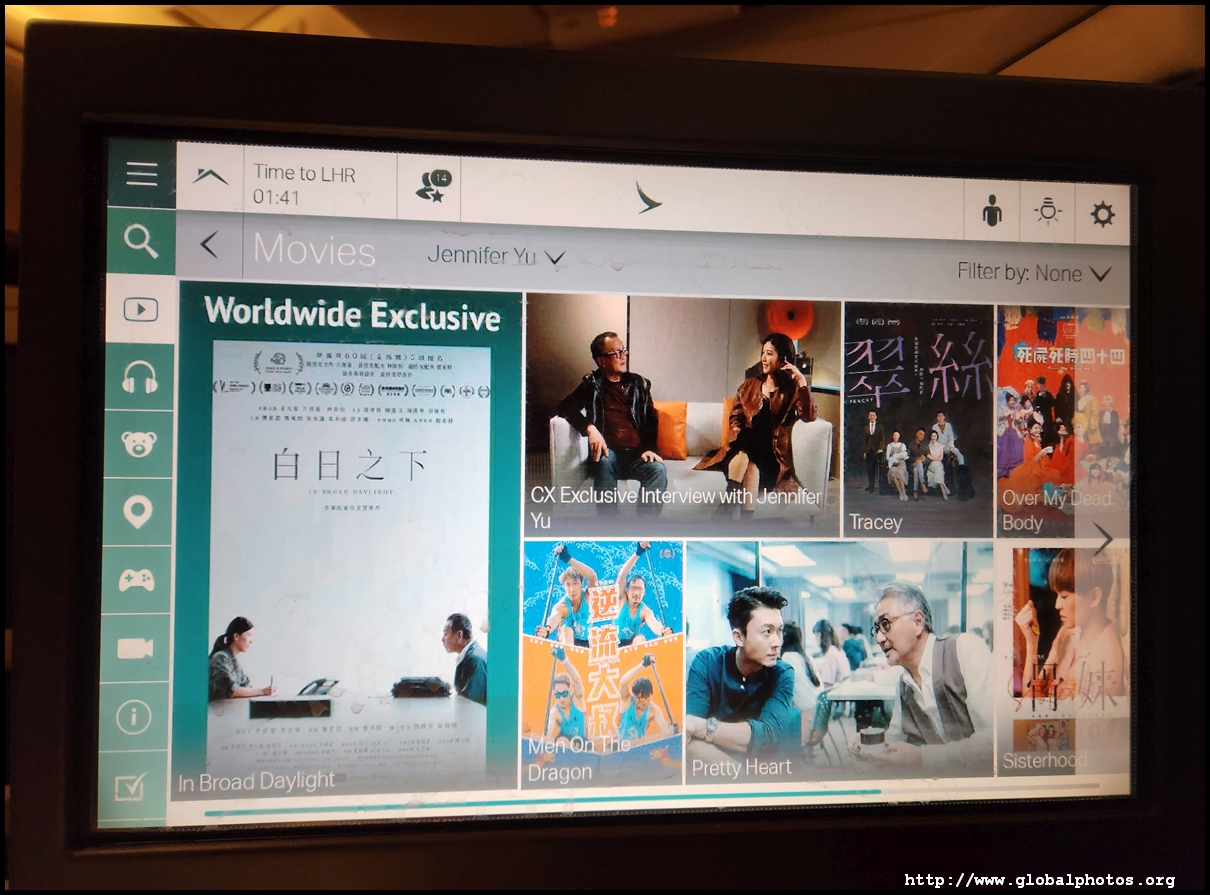Viewport: 1210px width, 895px height.
Task: Tap the Worldwide Exclusive banner heading
Action: pyautogui.click(x=352, y=313)
